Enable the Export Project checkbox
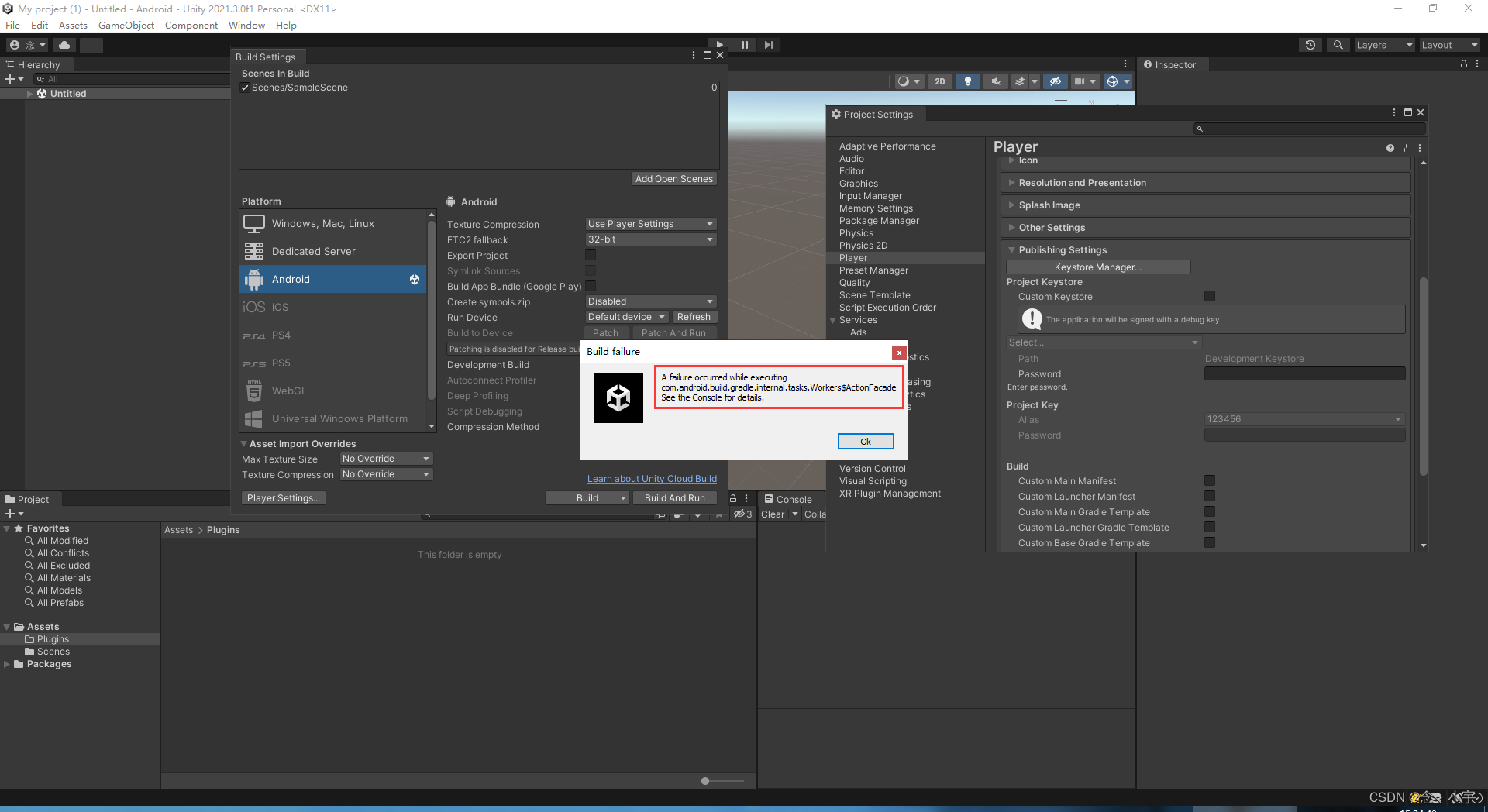 [591, 255]
